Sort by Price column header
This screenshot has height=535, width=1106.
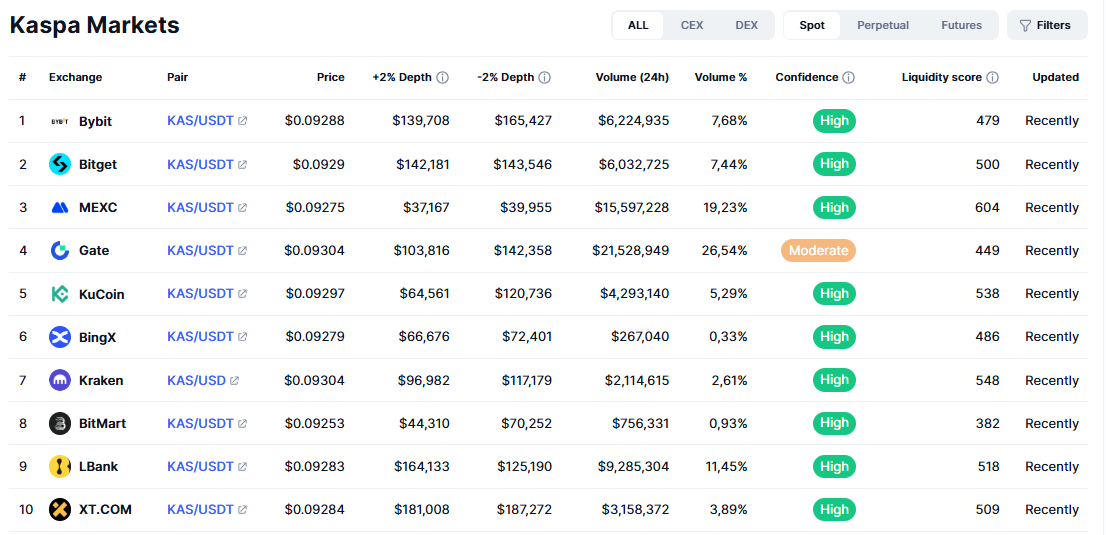tap(331, 78)
